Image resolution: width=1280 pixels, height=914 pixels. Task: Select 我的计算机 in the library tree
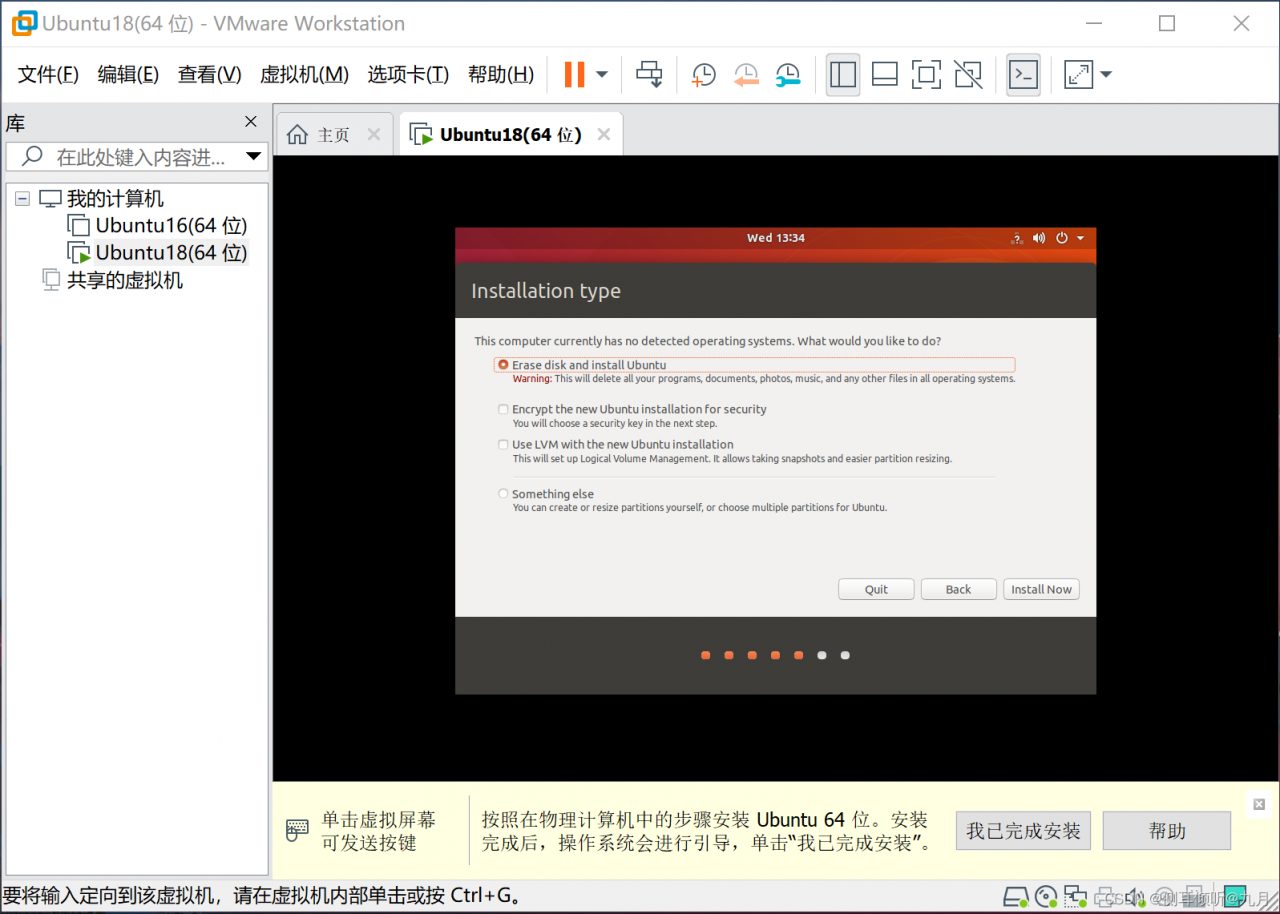(115, 199)
